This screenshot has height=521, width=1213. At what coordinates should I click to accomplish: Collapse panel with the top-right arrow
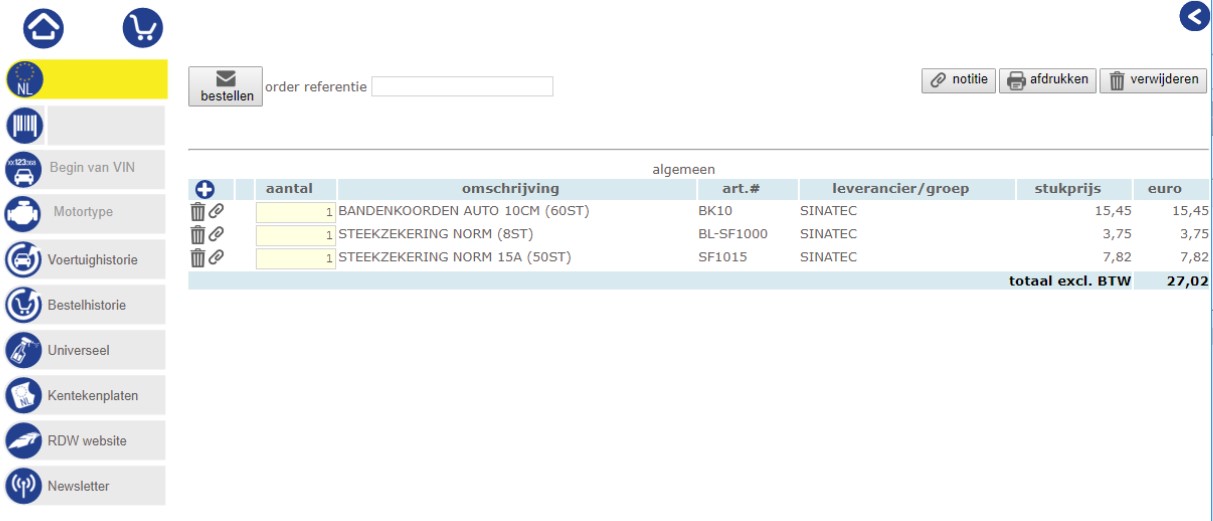[1194, 16]
